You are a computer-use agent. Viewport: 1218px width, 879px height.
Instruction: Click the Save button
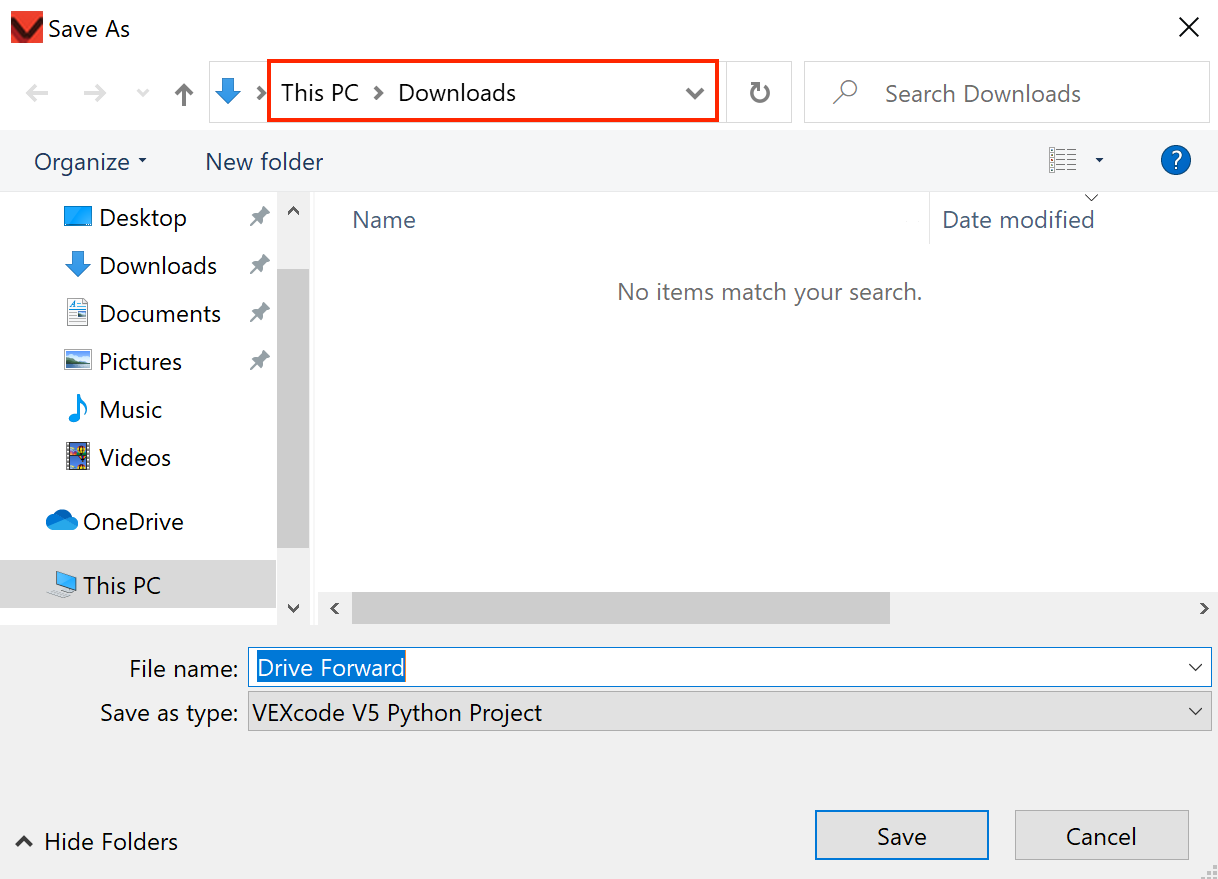pos(901,836)
